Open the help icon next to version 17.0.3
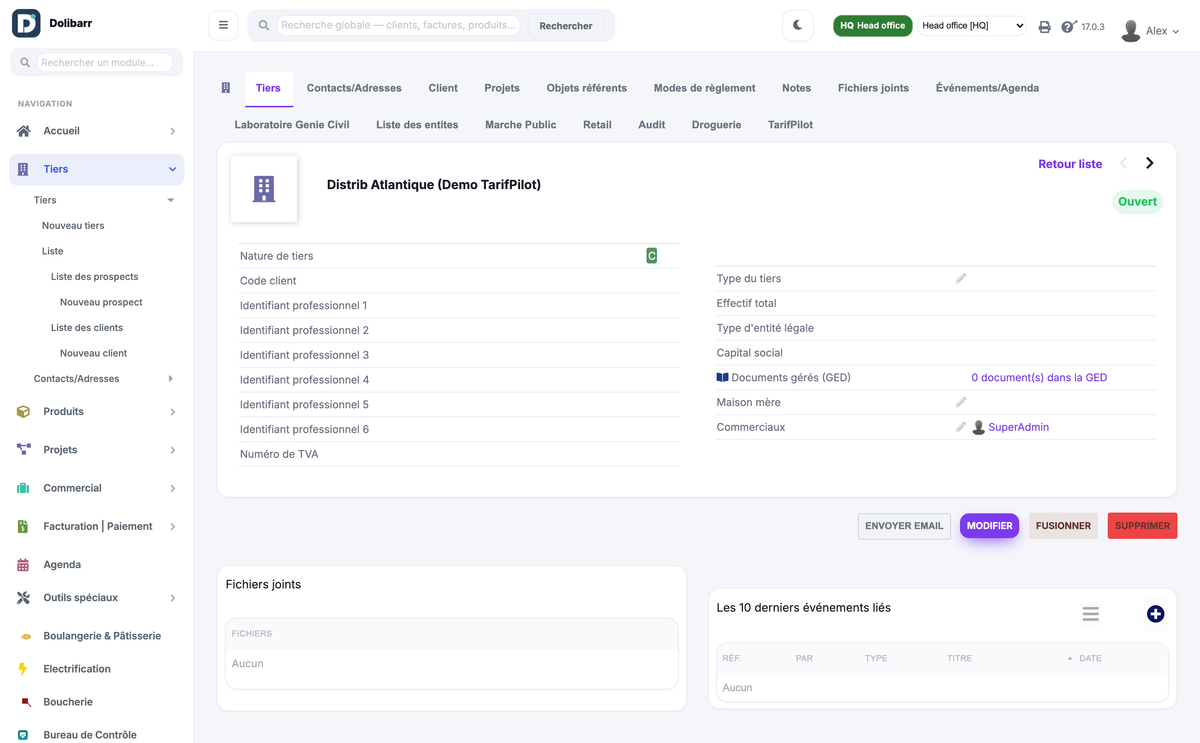The image size is (1200, 743). 1068,27
